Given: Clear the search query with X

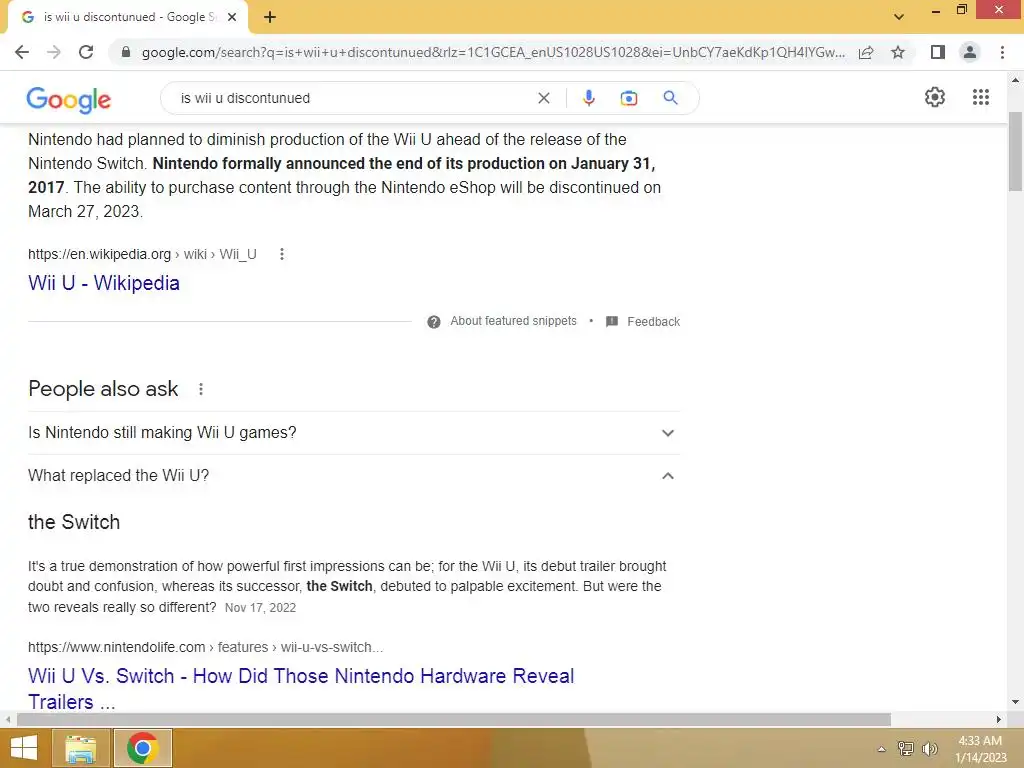Looking at the screenshot, I should point(543,98).
